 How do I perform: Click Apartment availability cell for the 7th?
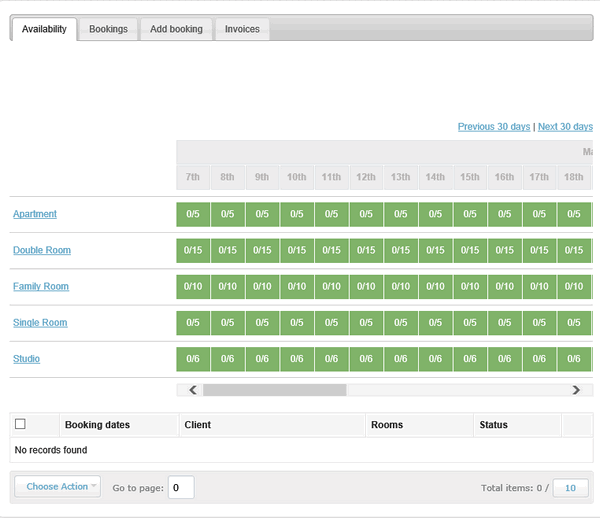pyautogui.click(x=193, y=214)
